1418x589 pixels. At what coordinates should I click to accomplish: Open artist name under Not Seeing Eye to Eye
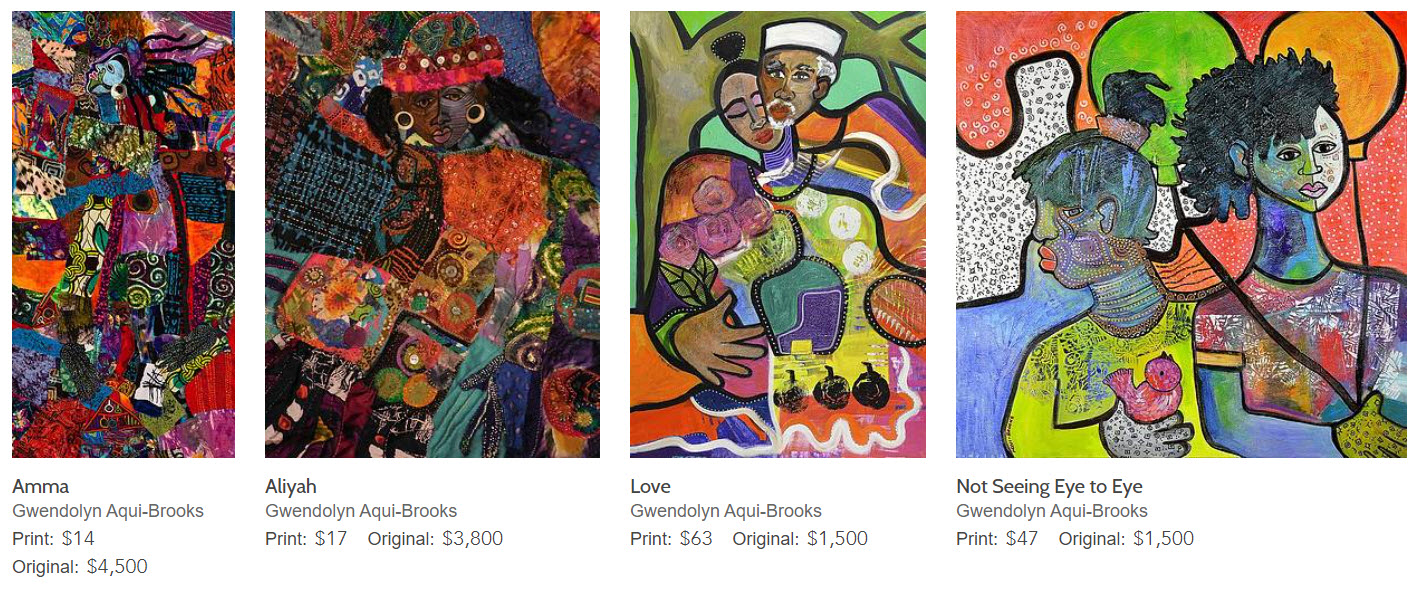[1052, 511]
